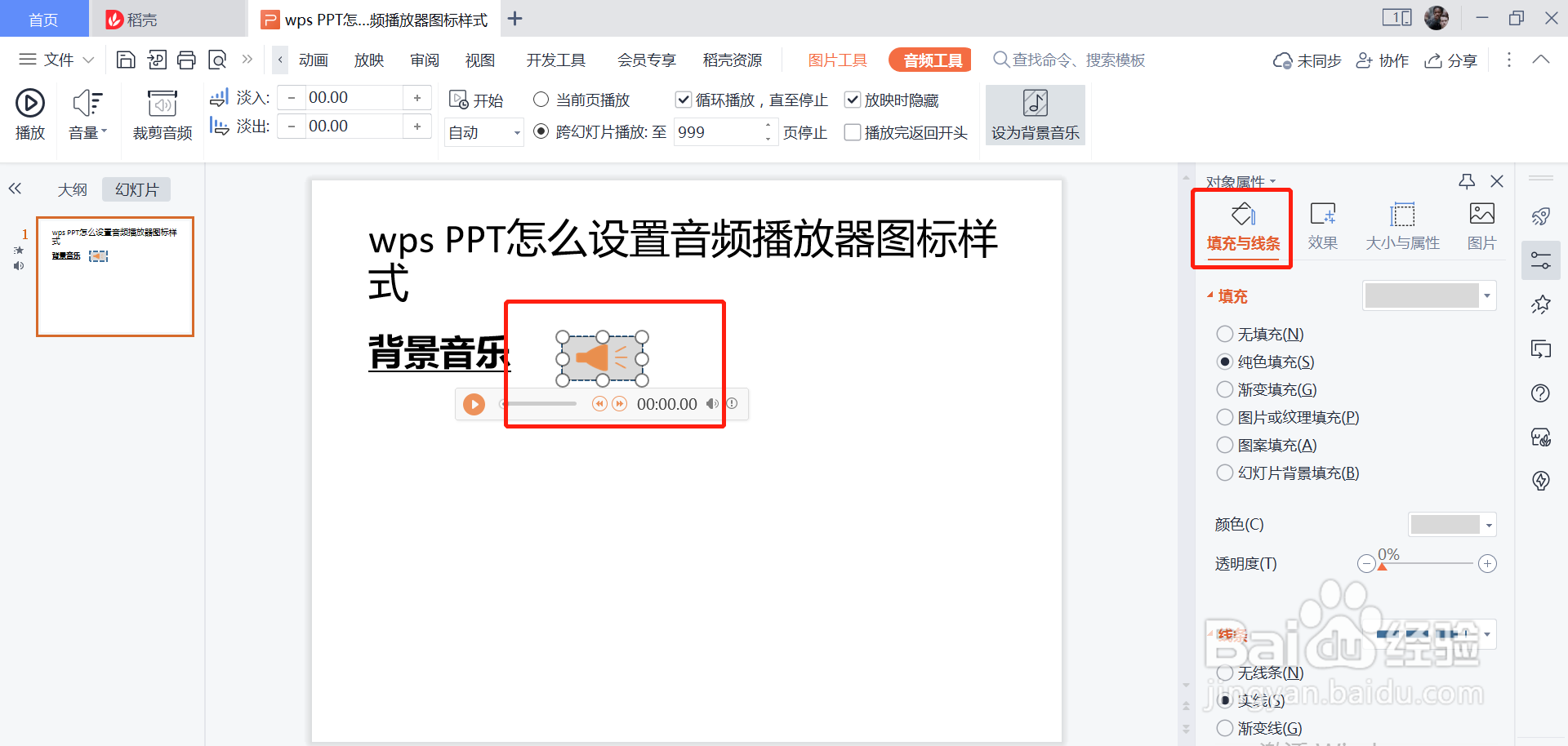Click the Print icon in quick toolbar
This screenshot has width=1568, height=746.
(x=186, y=60)
